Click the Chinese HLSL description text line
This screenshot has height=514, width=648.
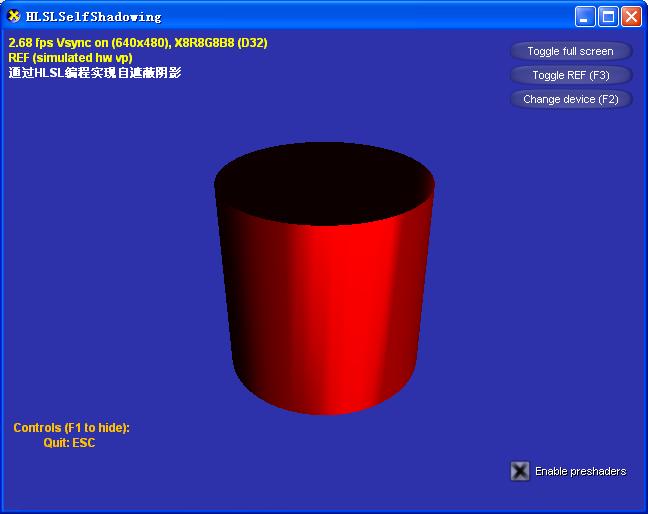[95, 73]
